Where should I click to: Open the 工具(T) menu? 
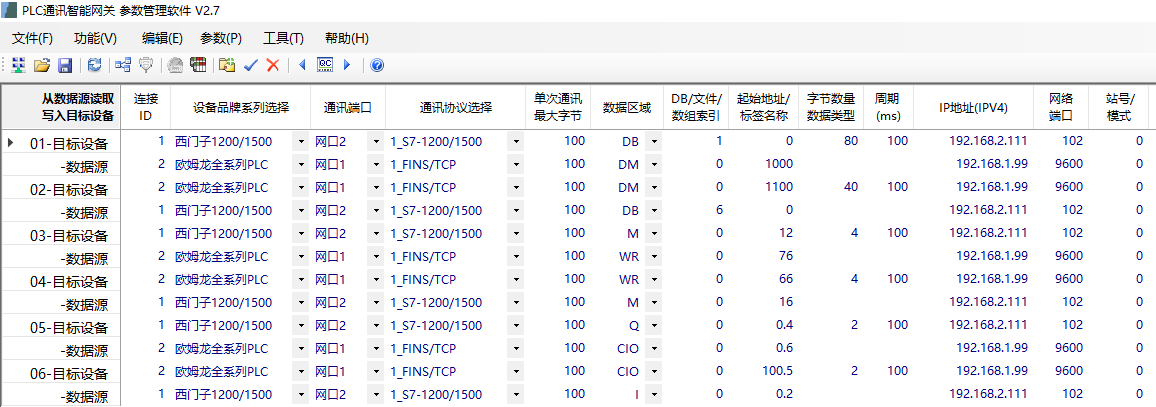283,38
